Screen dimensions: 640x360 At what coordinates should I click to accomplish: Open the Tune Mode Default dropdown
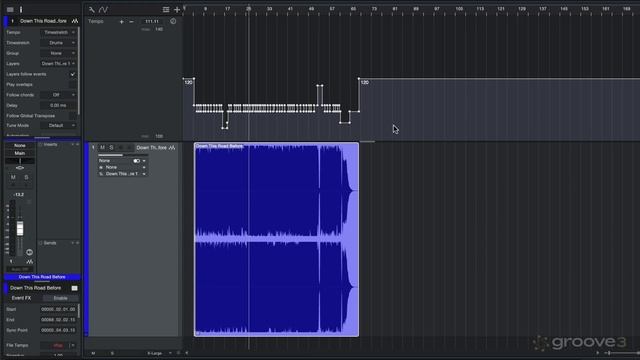(x=58, y=126)
